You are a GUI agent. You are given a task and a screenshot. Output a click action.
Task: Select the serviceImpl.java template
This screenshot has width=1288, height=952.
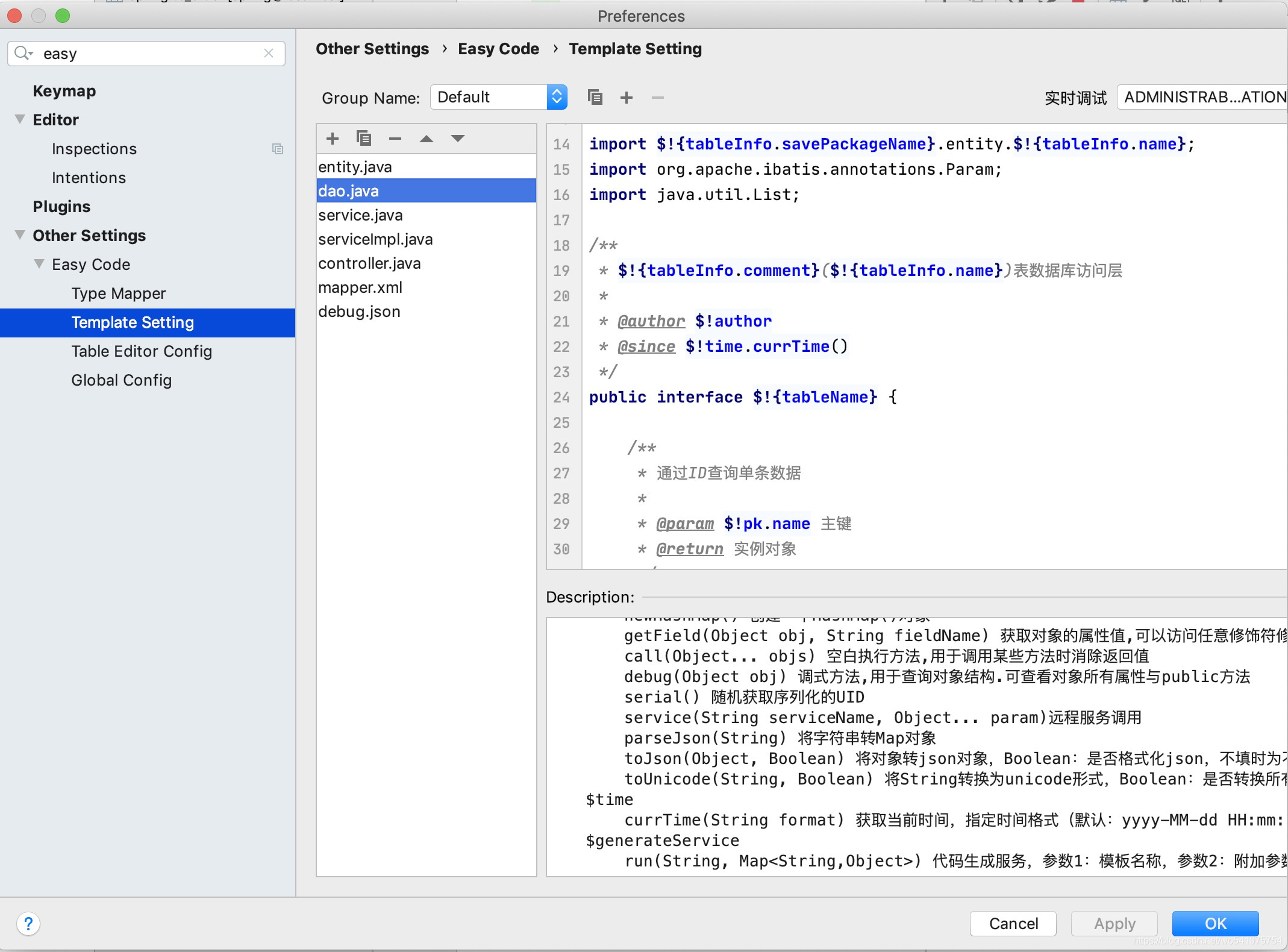tap(427, 239)
